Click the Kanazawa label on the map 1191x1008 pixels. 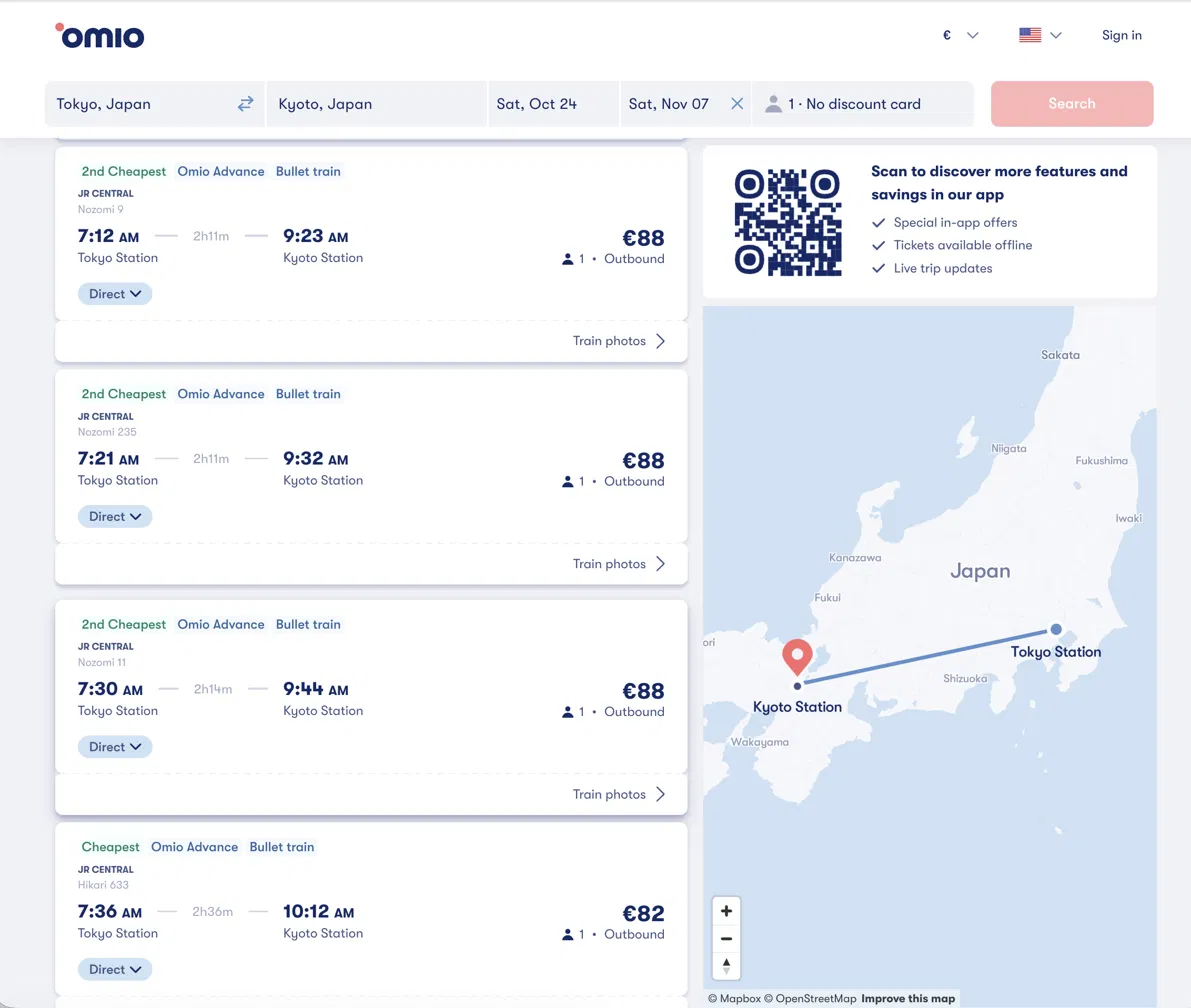coord(855,558)
